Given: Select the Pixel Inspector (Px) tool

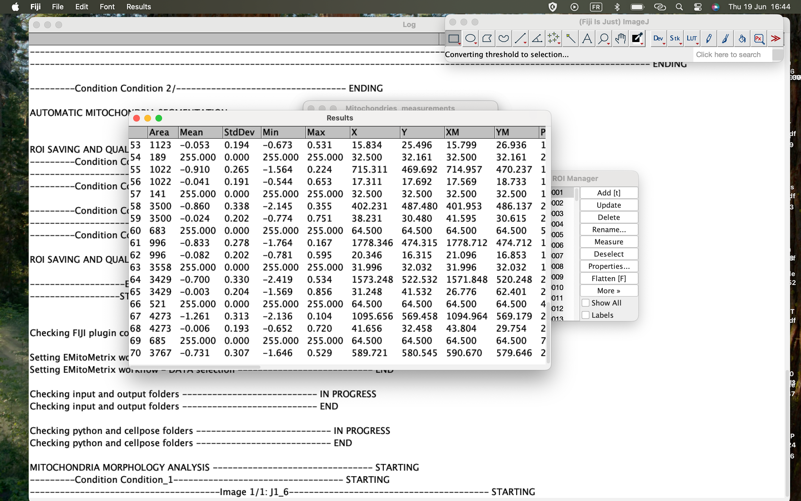Looking at the screenshot, I should [x=759, y=38].
